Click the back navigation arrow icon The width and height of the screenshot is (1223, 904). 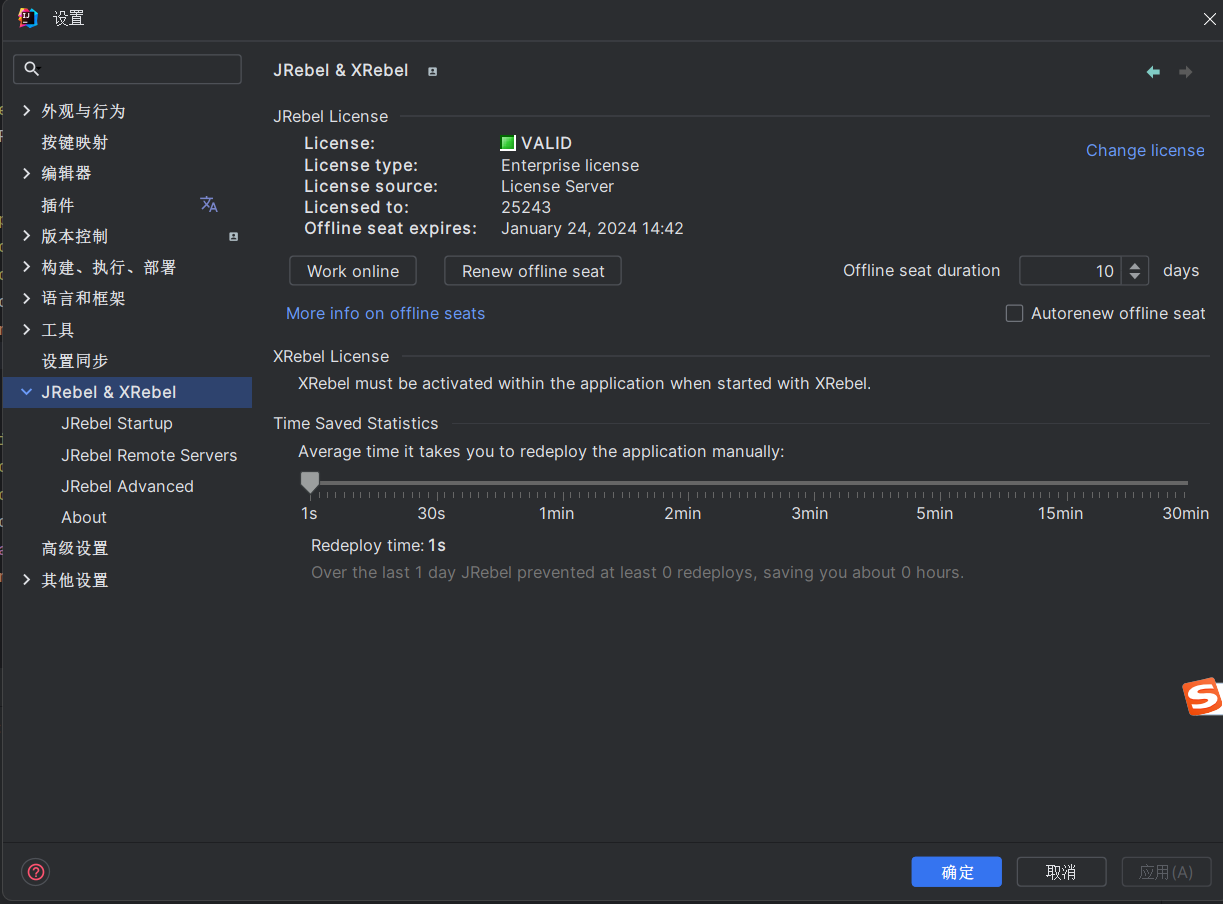click(1153, 72)
